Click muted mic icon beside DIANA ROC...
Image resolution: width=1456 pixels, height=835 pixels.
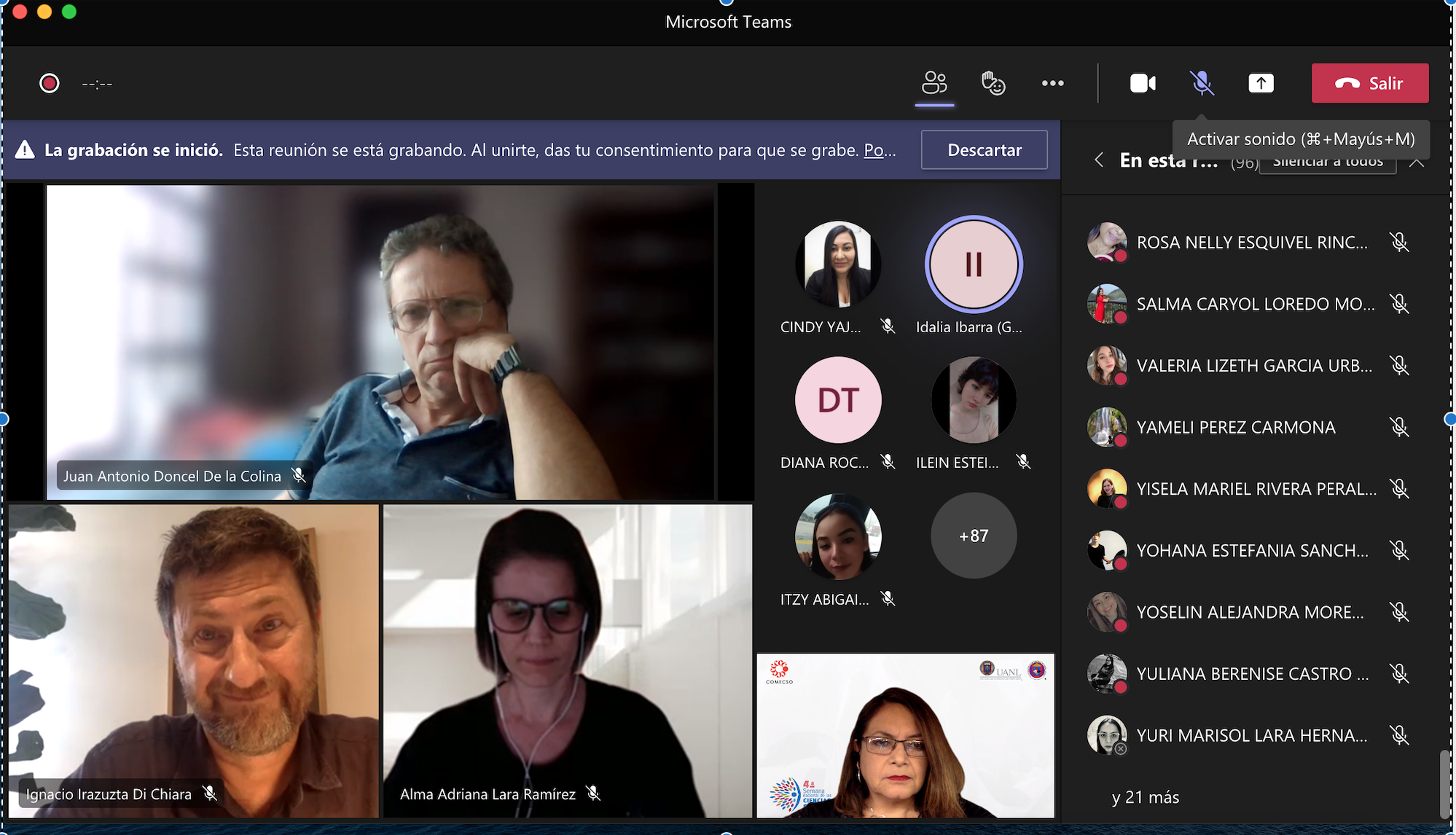(x=888, y=462)
